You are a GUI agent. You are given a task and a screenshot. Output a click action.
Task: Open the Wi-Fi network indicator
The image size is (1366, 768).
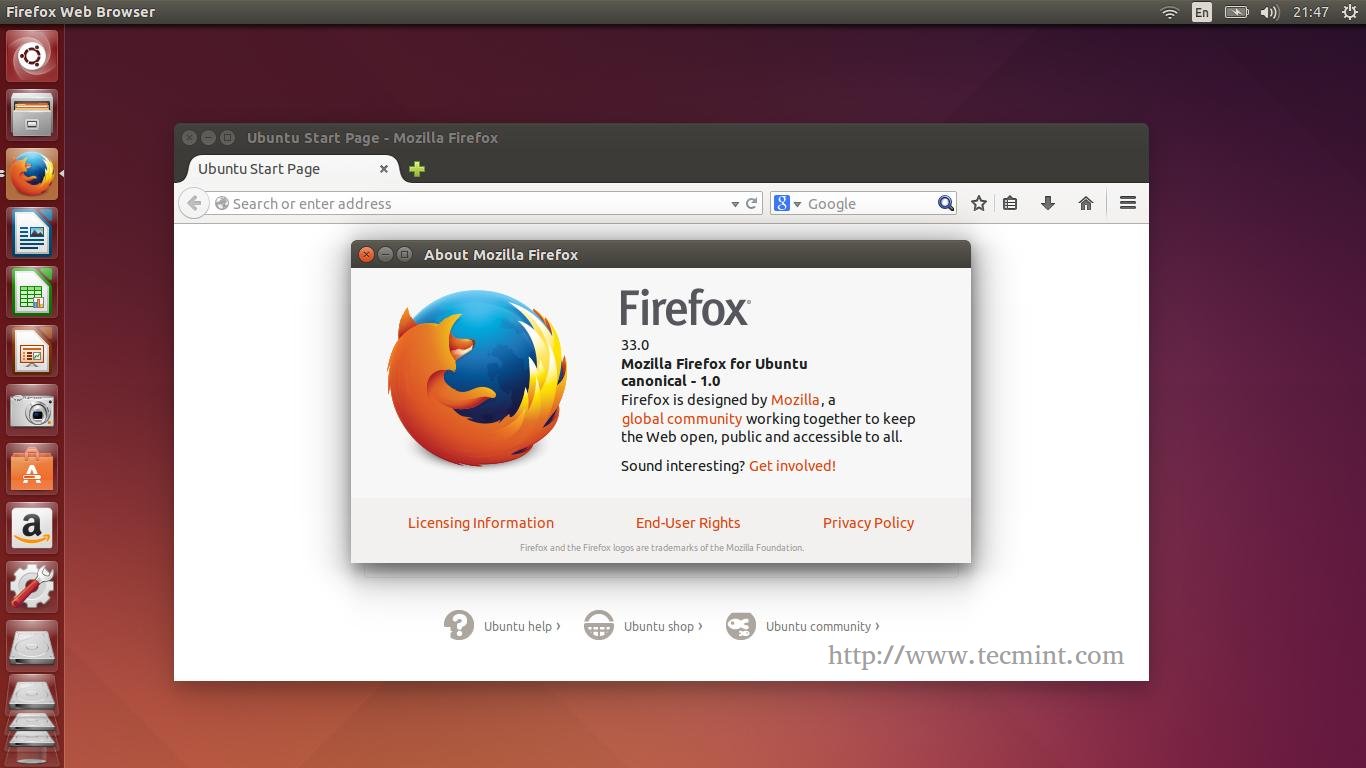[x=1169, y=12]
